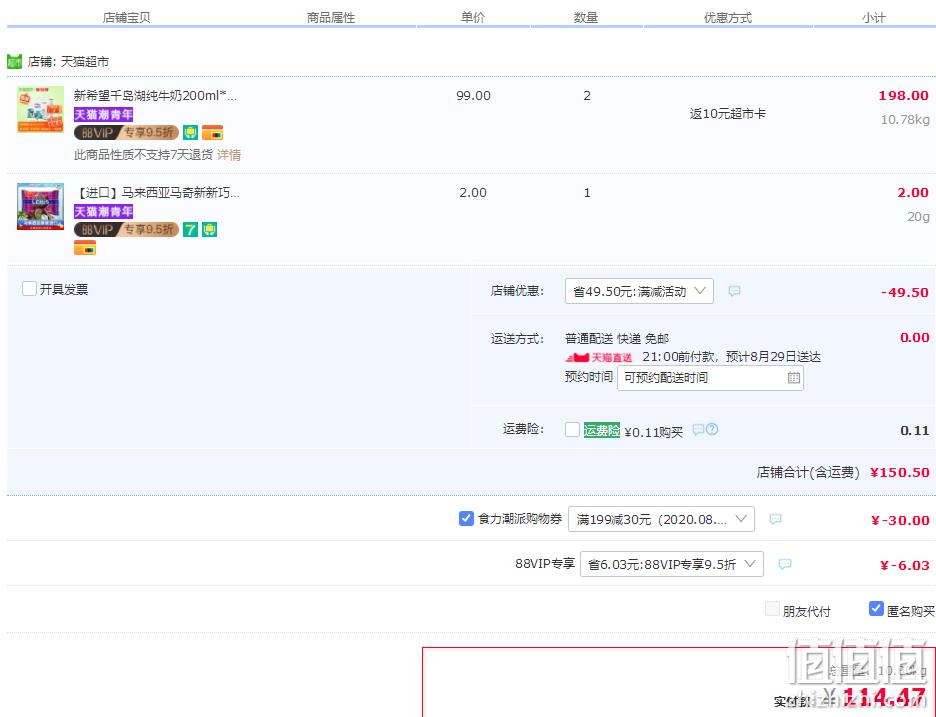Image resolution: width=936 pixels, height=717 pixels.
Task: Click the ¥-30.00 coupon deduction amount
Action: [900, 520]
